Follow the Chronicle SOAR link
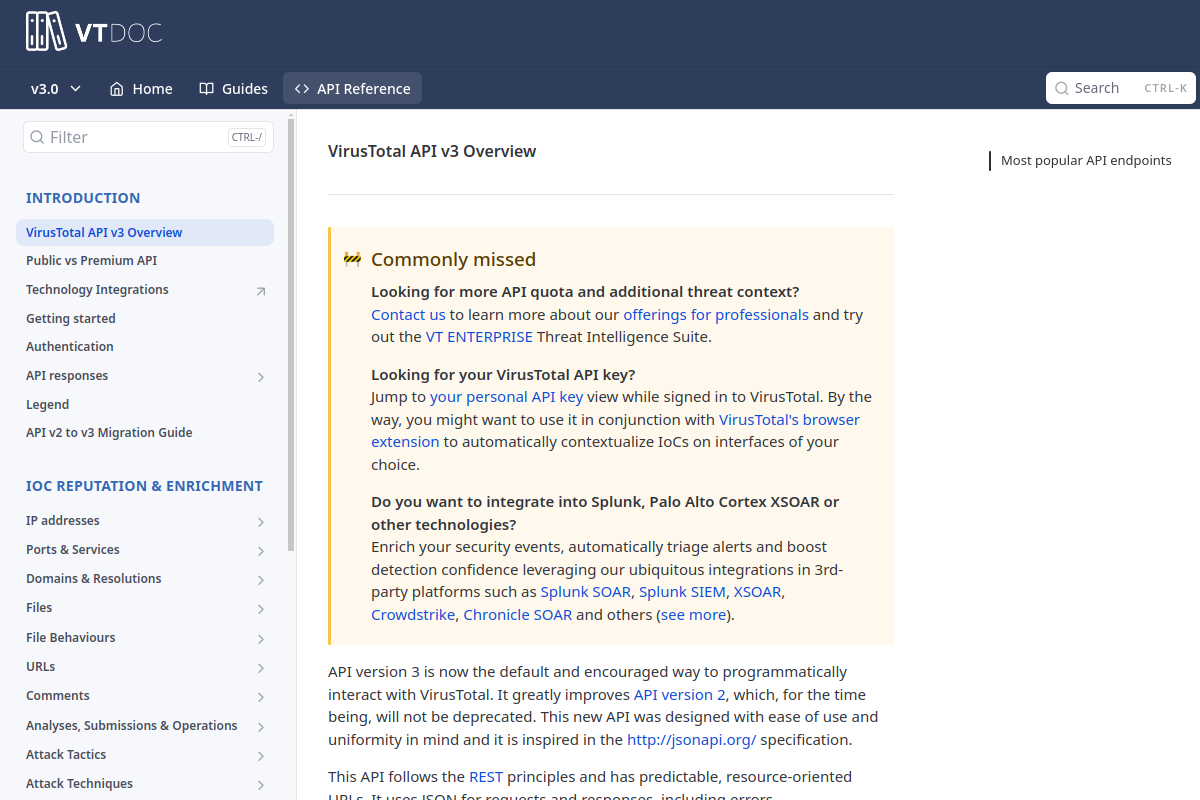 pos(518,615)
